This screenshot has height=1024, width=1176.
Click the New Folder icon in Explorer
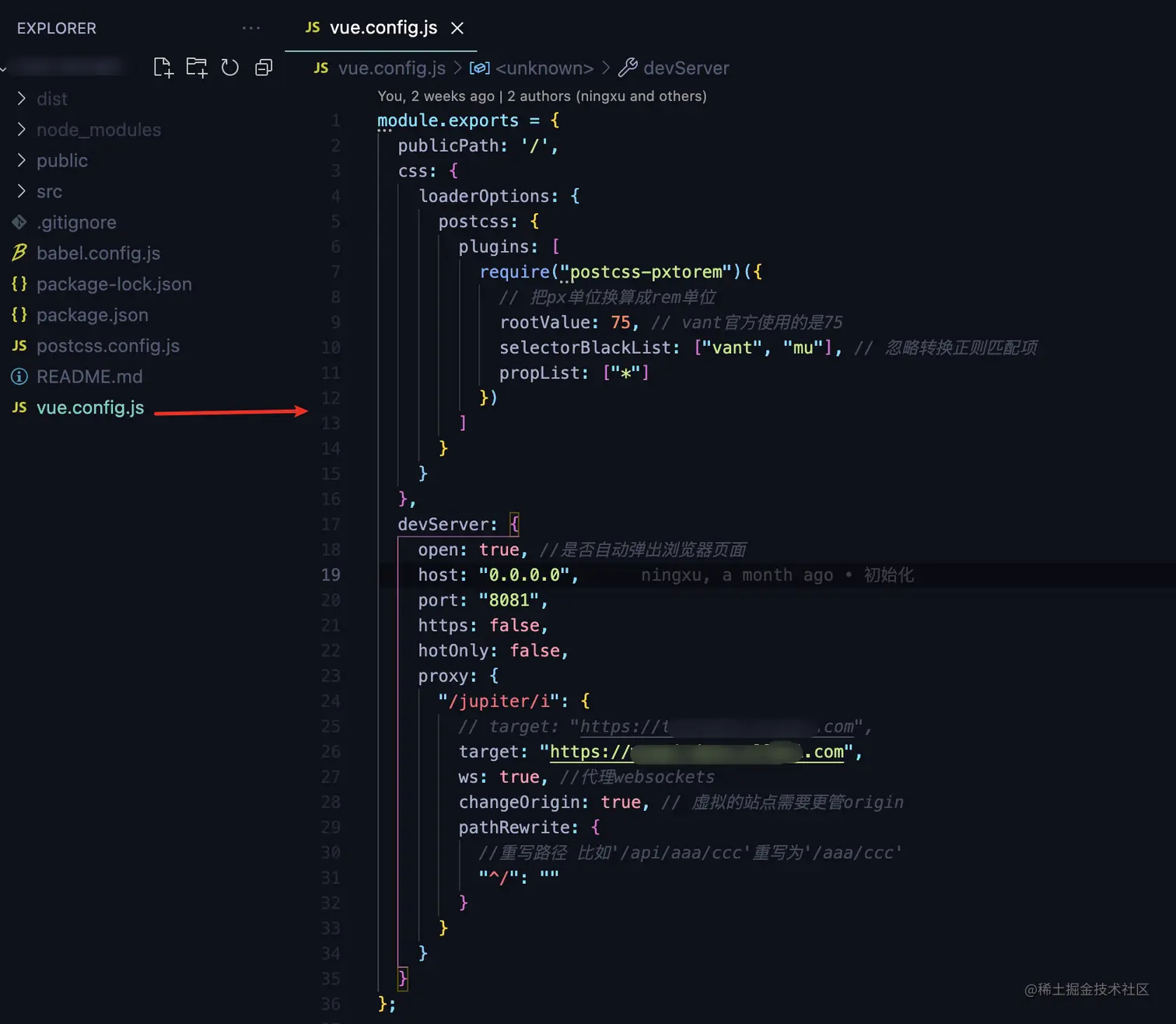pos(197,68)
